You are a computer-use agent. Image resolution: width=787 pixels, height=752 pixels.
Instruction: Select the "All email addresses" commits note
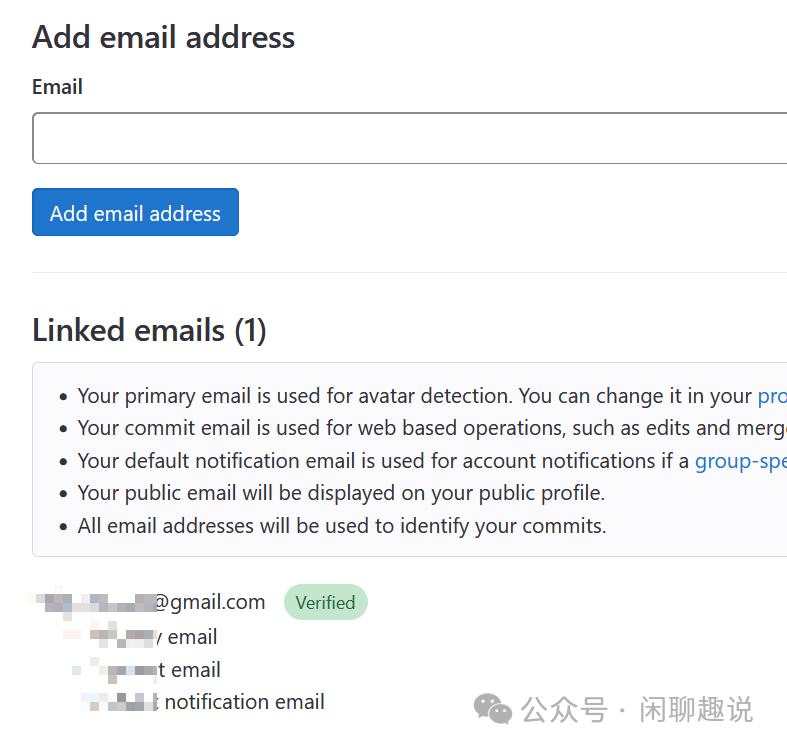click(342, 526)
